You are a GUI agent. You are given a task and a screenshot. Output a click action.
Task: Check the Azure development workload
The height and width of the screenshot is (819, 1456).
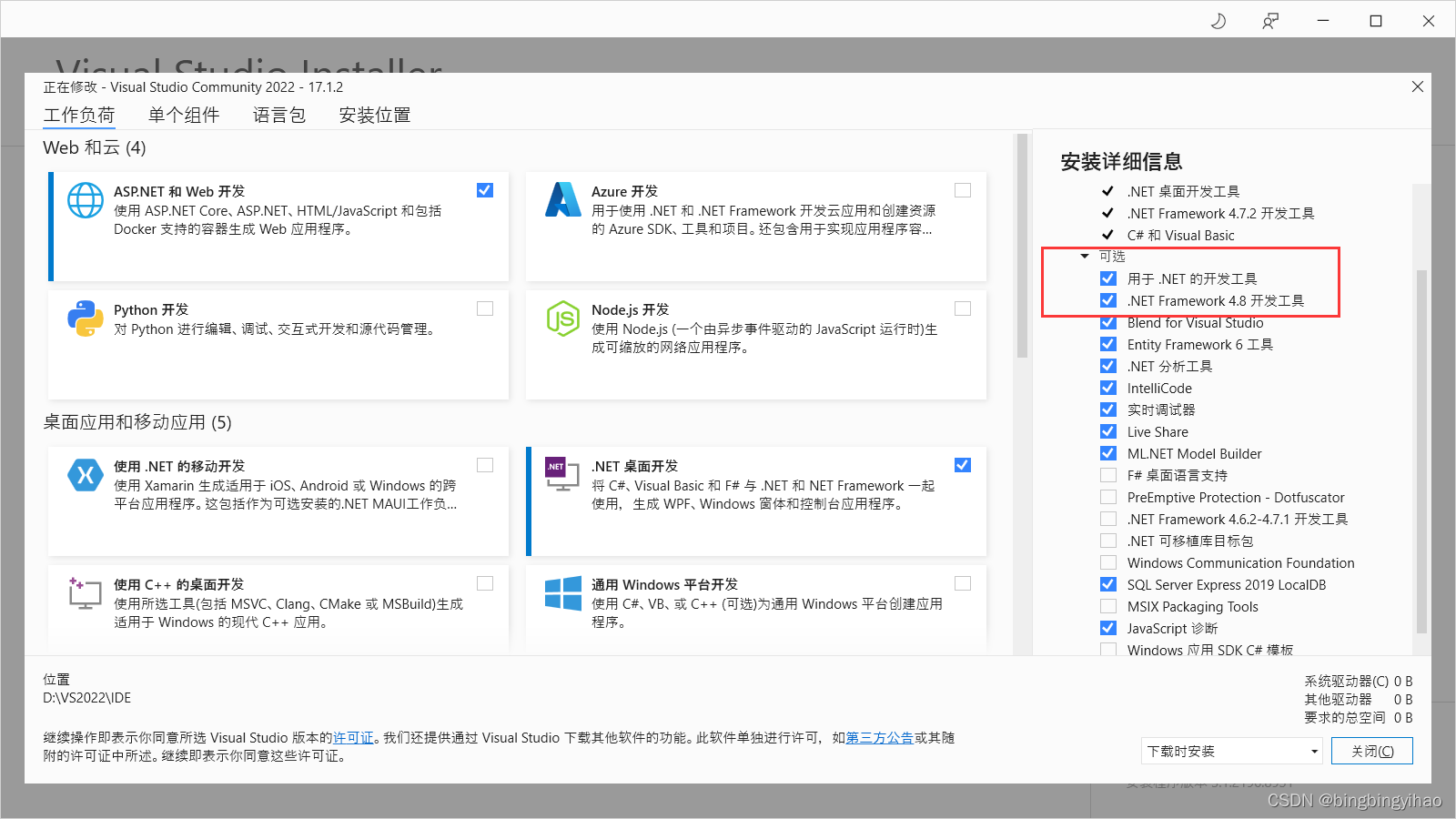point(963,190)
